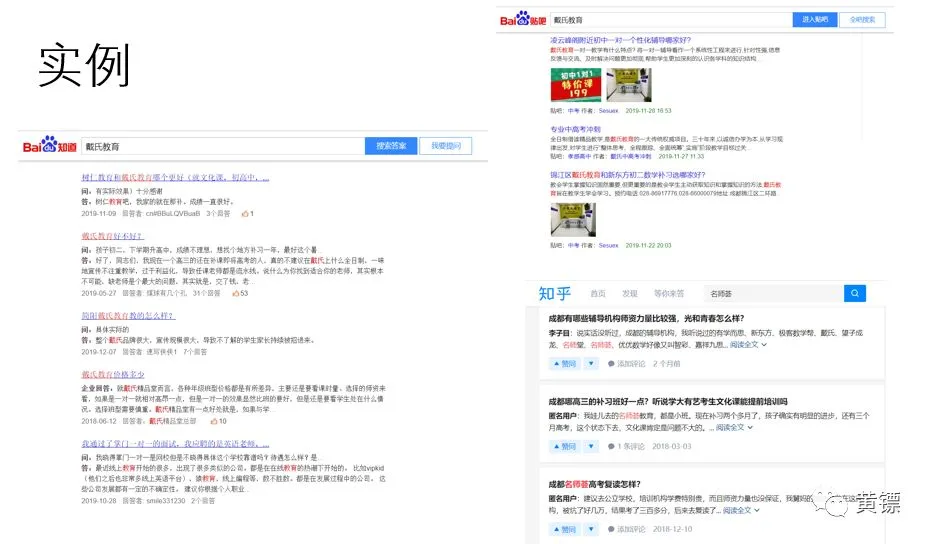
Task: Open Zhihu 首页 nav tab
Action: pyautogui.click(x=598, y=293)
